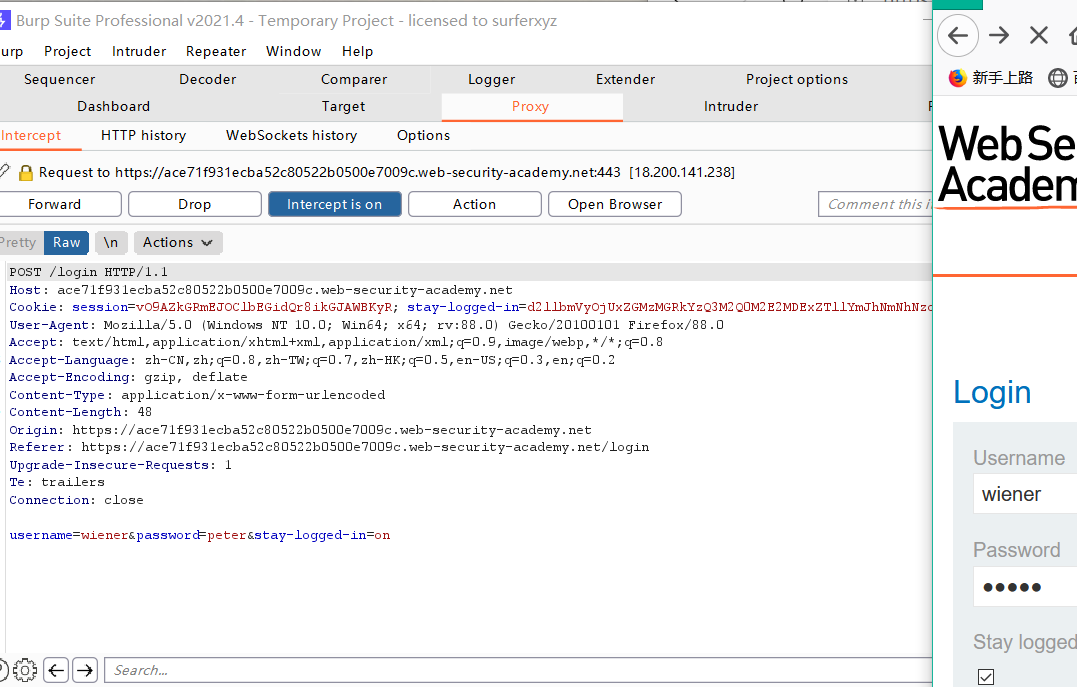This screenshot has height=687, width=1077.
Task: Switch to Pretty message view
Action: point(19,243)
